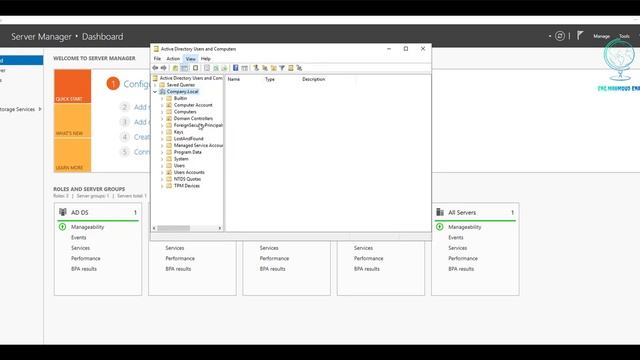Expand the Program Data arrow
This screenshot has width=640, height=360.
click(162, 152)
